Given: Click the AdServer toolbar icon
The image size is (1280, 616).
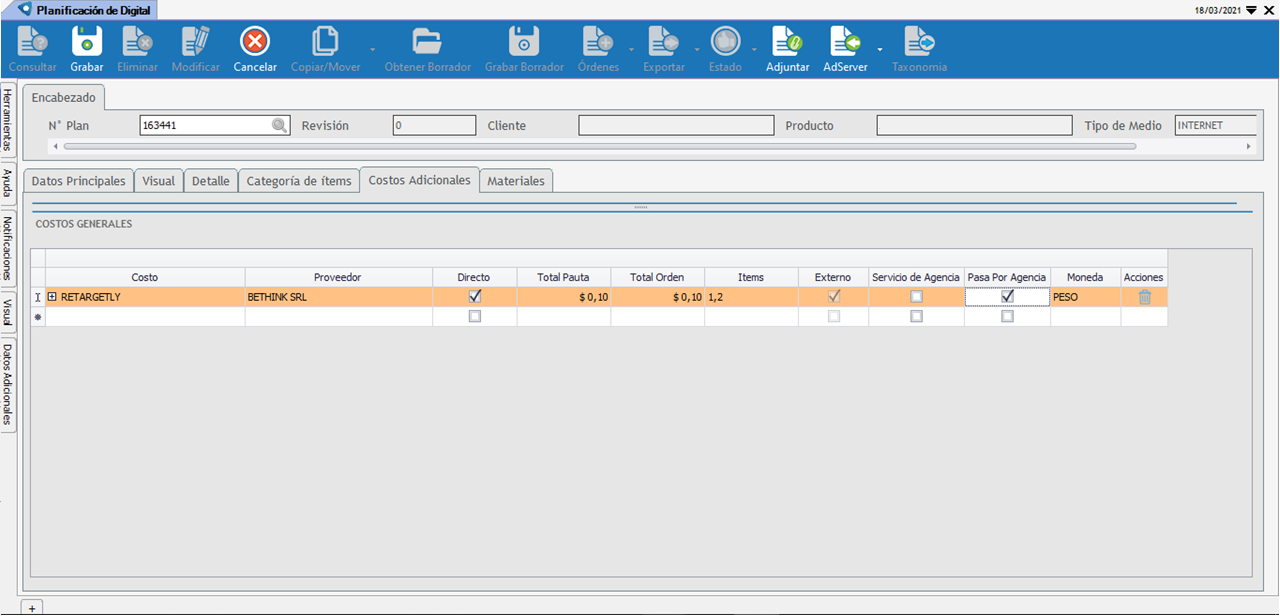Looking at the screenshot, I should 845,42.
